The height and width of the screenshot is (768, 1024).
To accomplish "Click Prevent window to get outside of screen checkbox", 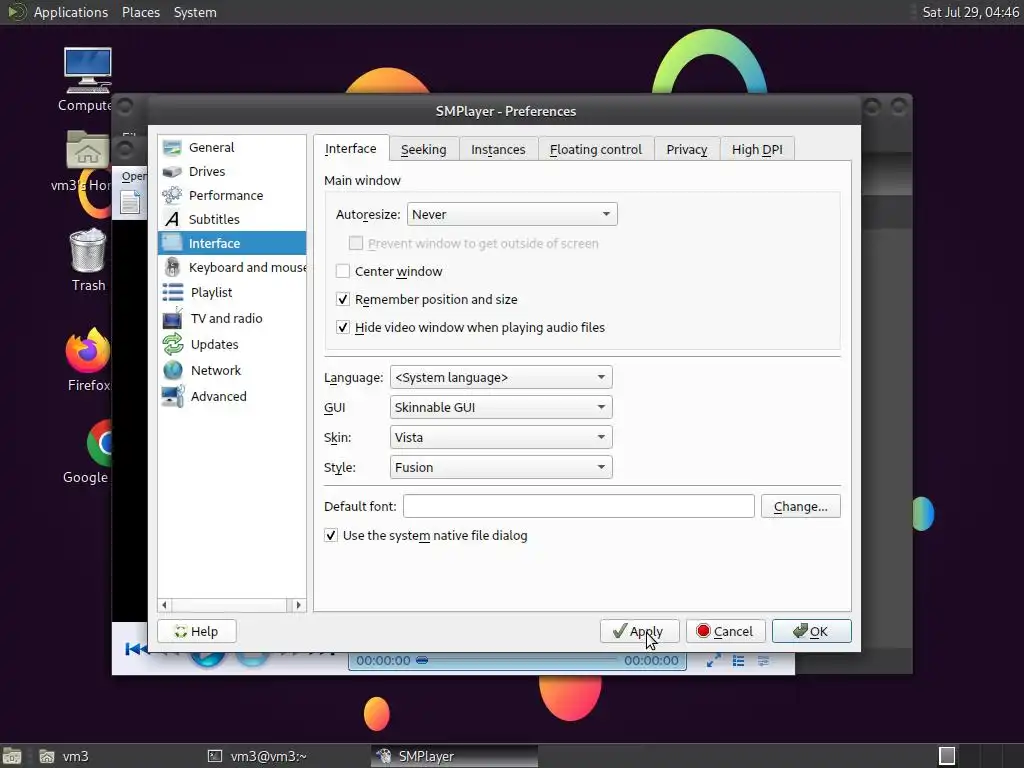I will [356, 243].
